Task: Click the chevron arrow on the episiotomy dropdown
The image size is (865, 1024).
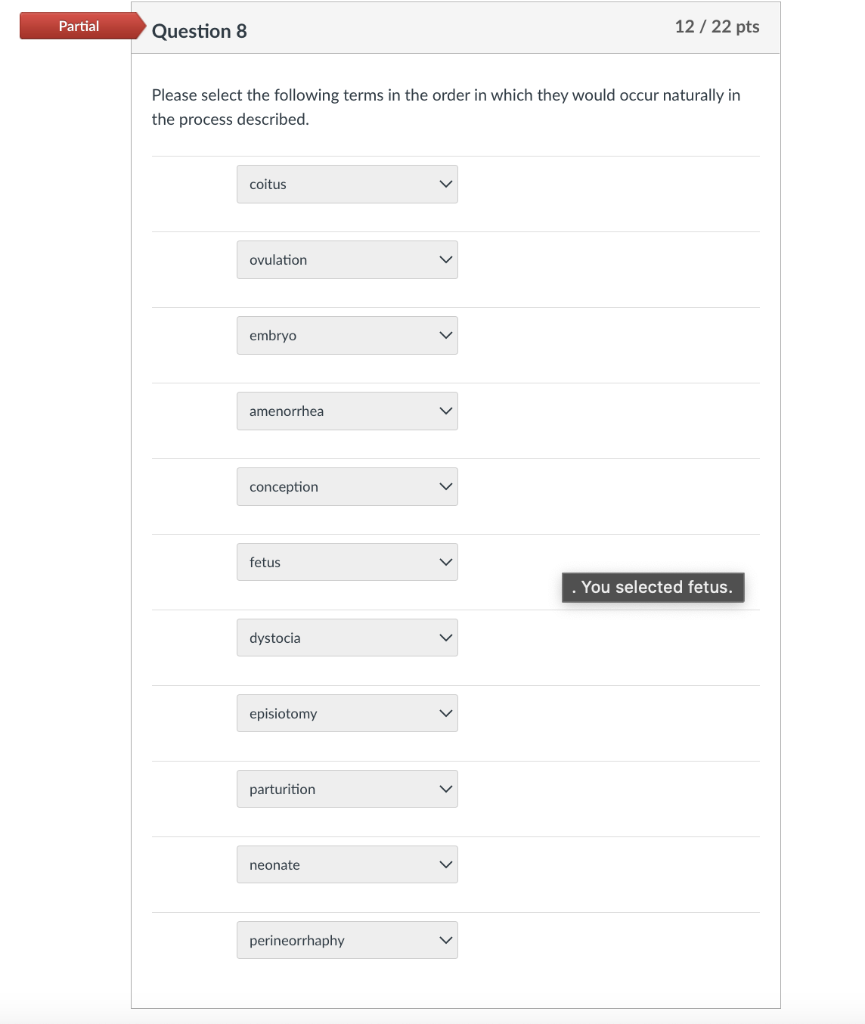Action: 446,714
